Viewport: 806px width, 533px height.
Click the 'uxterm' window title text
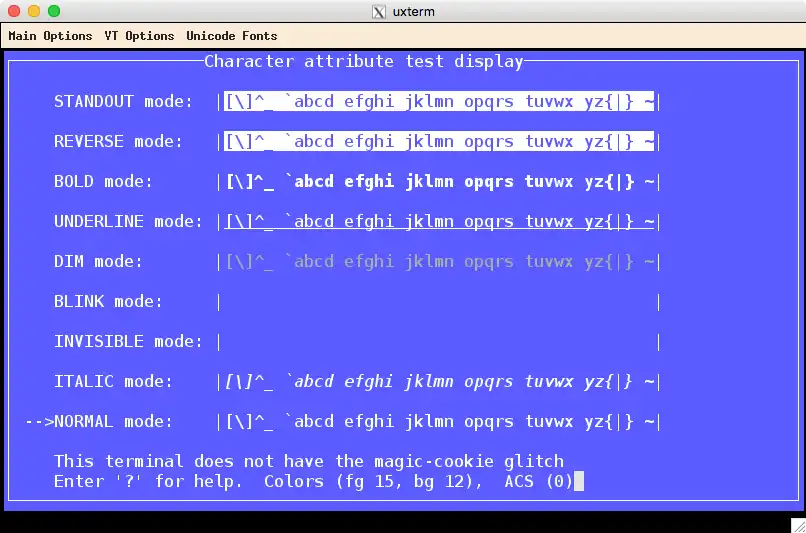[x=414, y=12]
